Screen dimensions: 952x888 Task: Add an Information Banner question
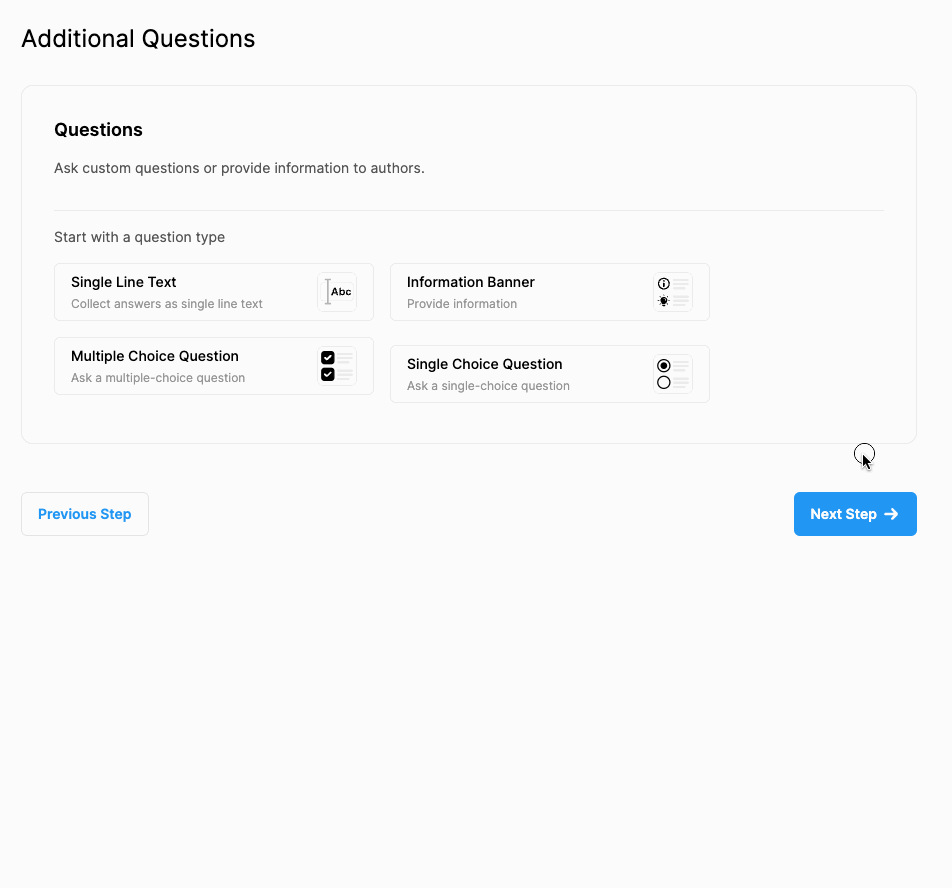(471, 282)
